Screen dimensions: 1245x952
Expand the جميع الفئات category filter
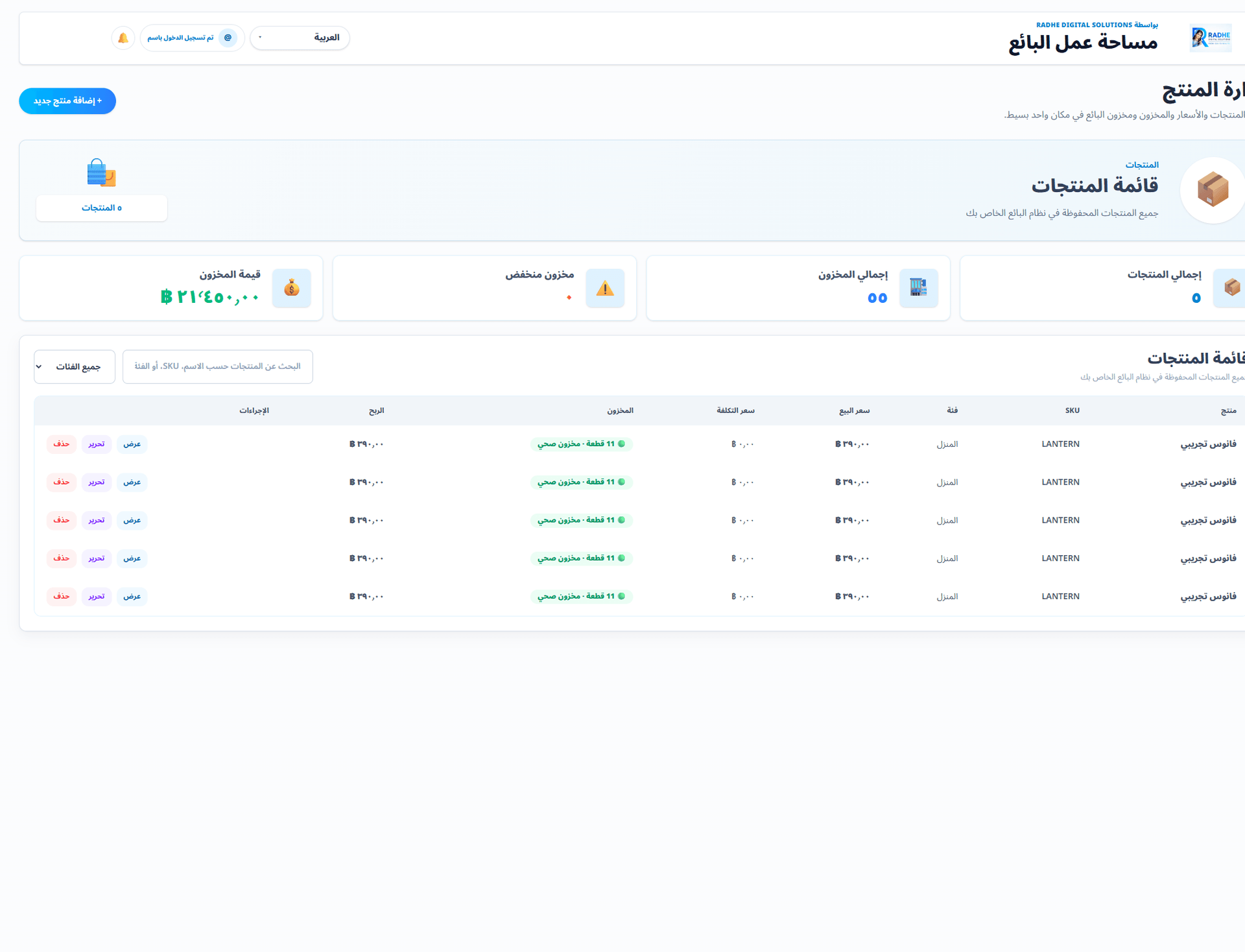pyautogui.click(x=75, y=367)
